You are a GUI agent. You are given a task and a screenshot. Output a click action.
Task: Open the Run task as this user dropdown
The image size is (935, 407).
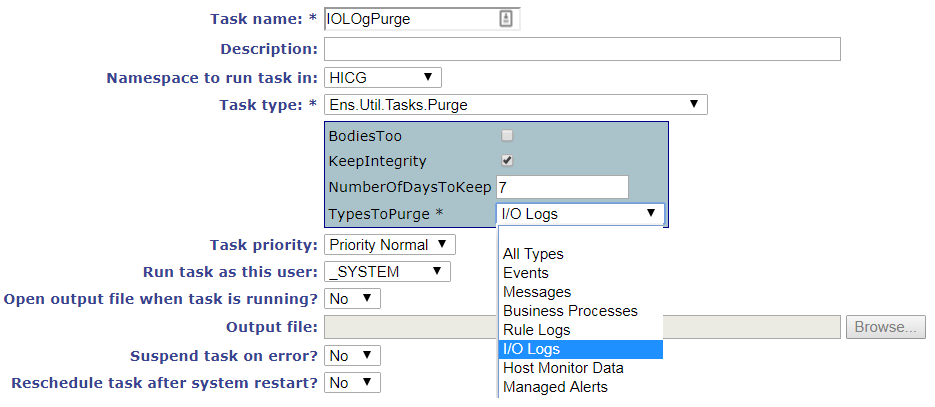[x=387, y=271]
